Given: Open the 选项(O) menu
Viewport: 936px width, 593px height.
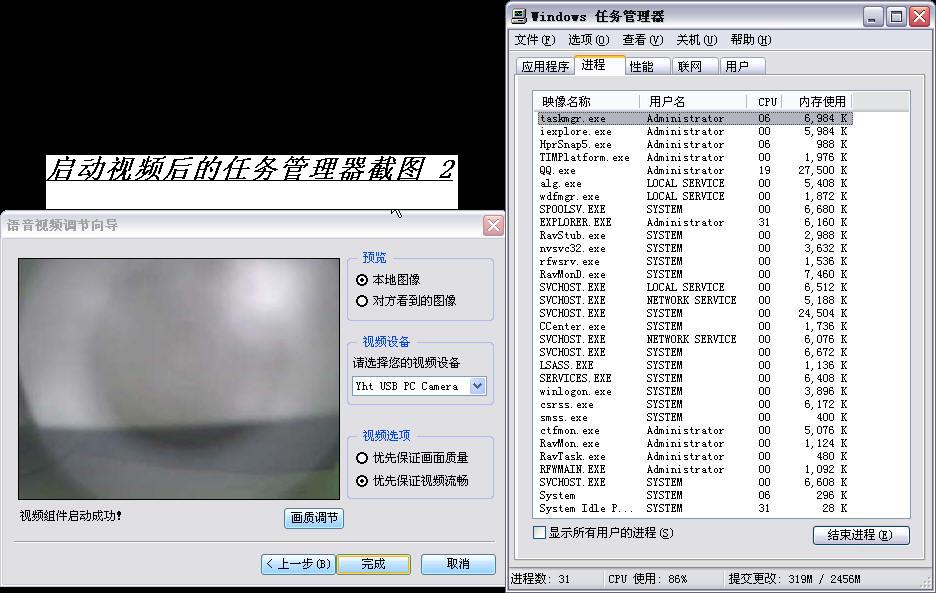Looking at the screenshot, I should [589, 40].
